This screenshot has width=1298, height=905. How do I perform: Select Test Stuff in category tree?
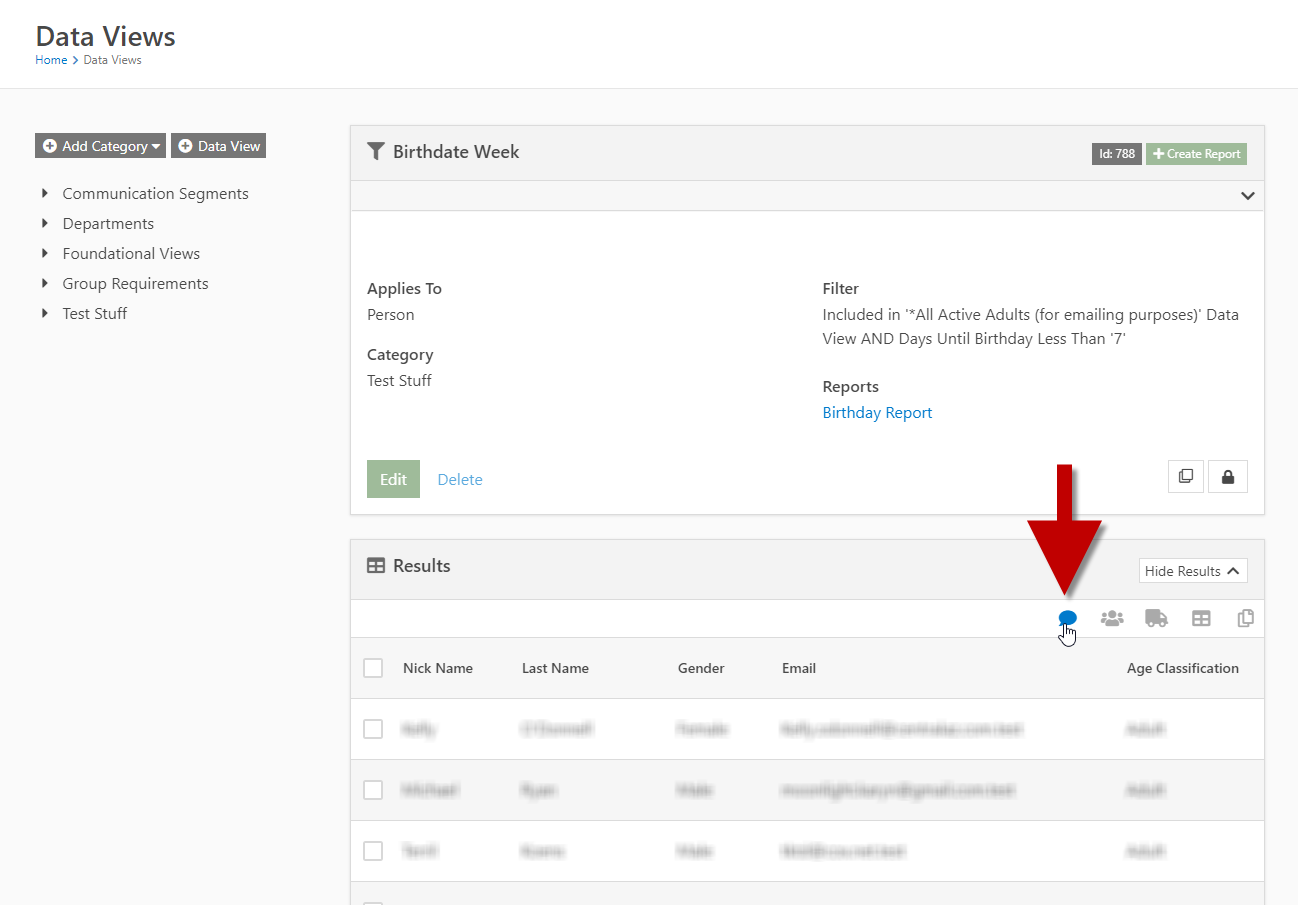point(95,314)
